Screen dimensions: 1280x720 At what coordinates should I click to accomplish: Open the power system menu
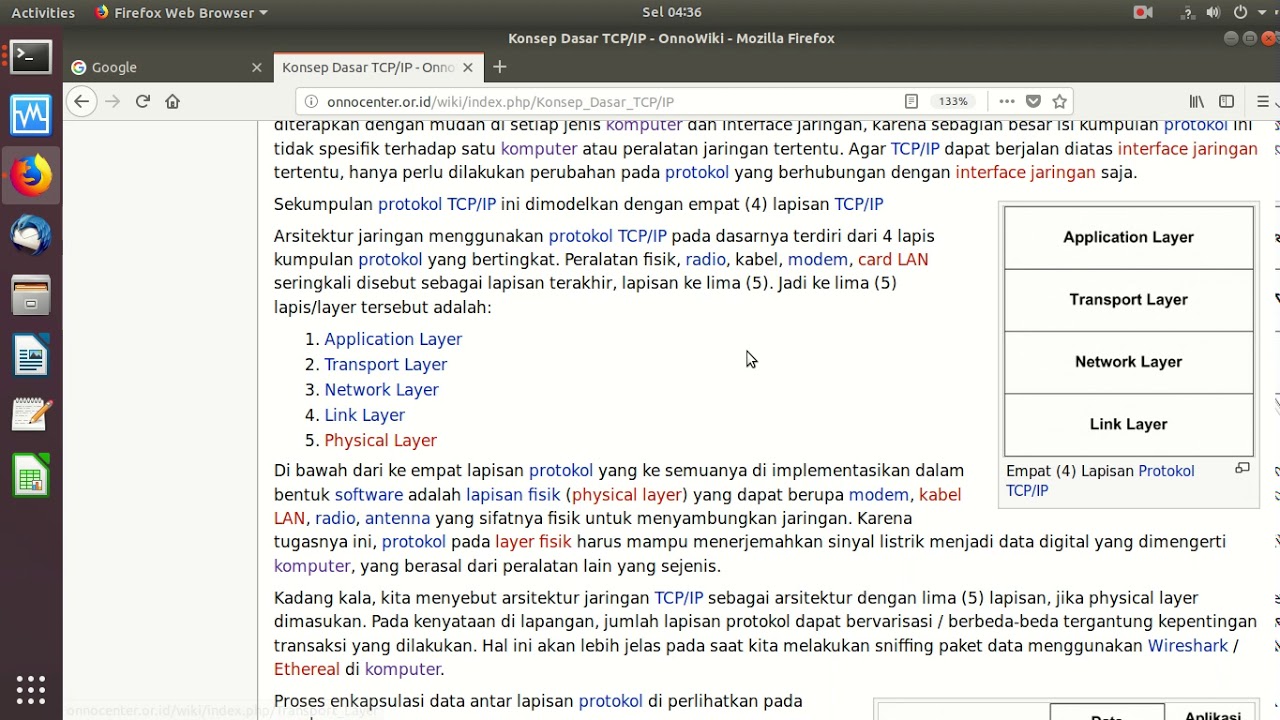pos(1248,12)
